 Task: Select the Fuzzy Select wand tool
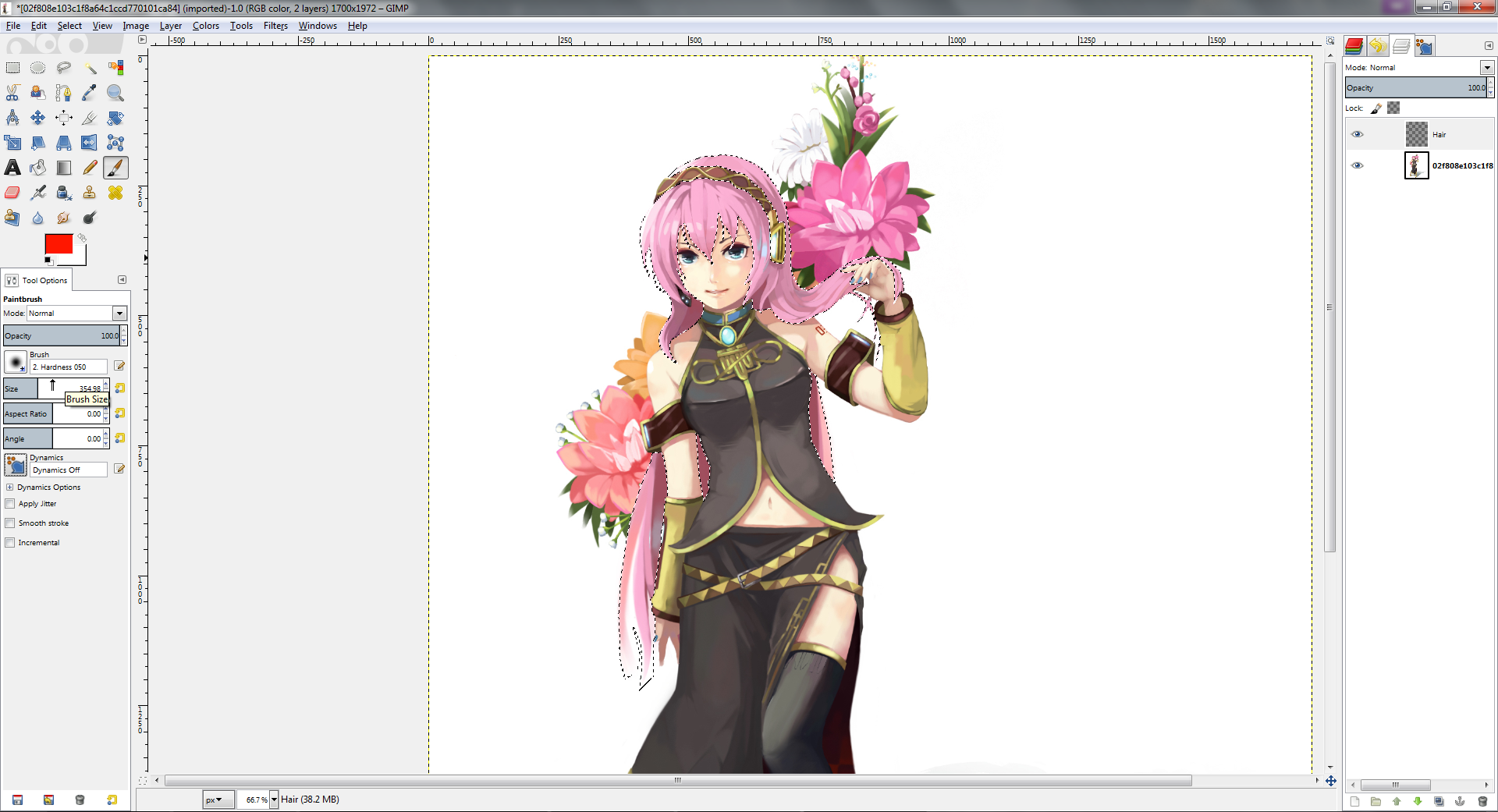[x=90, y=68]
